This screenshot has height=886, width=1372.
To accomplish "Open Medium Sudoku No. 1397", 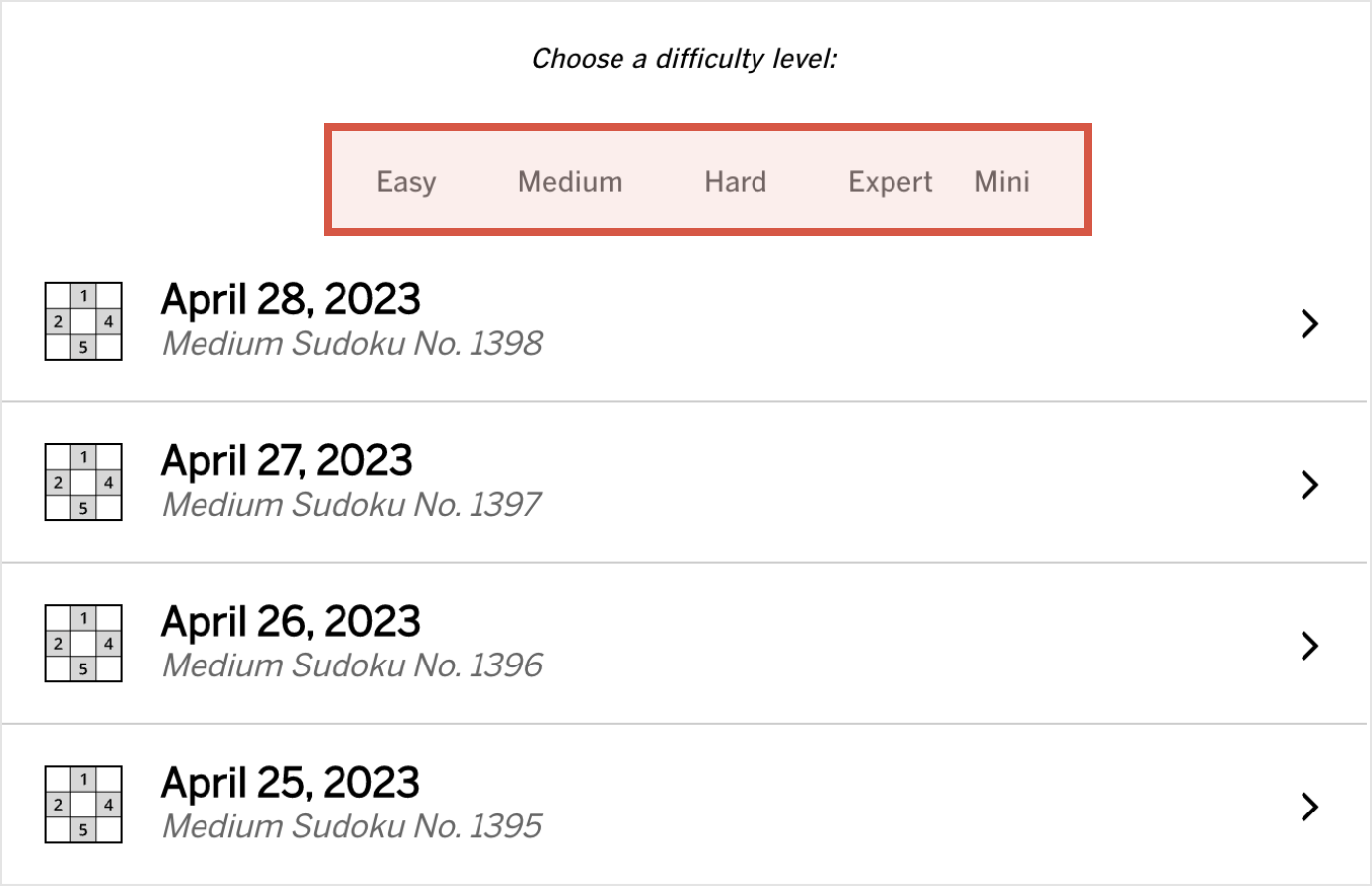I will click(352, 504).
